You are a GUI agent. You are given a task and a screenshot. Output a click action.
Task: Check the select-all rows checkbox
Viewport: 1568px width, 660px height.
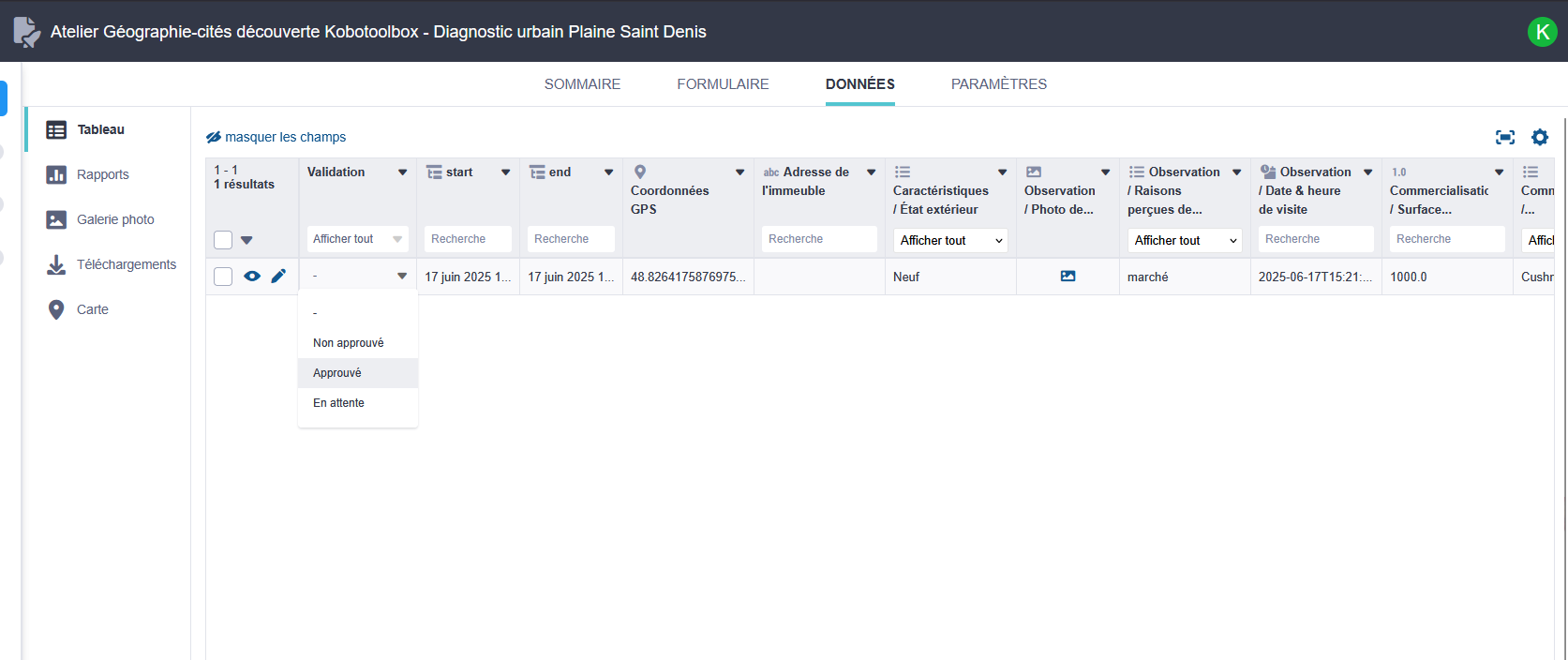tap(223, 240)
